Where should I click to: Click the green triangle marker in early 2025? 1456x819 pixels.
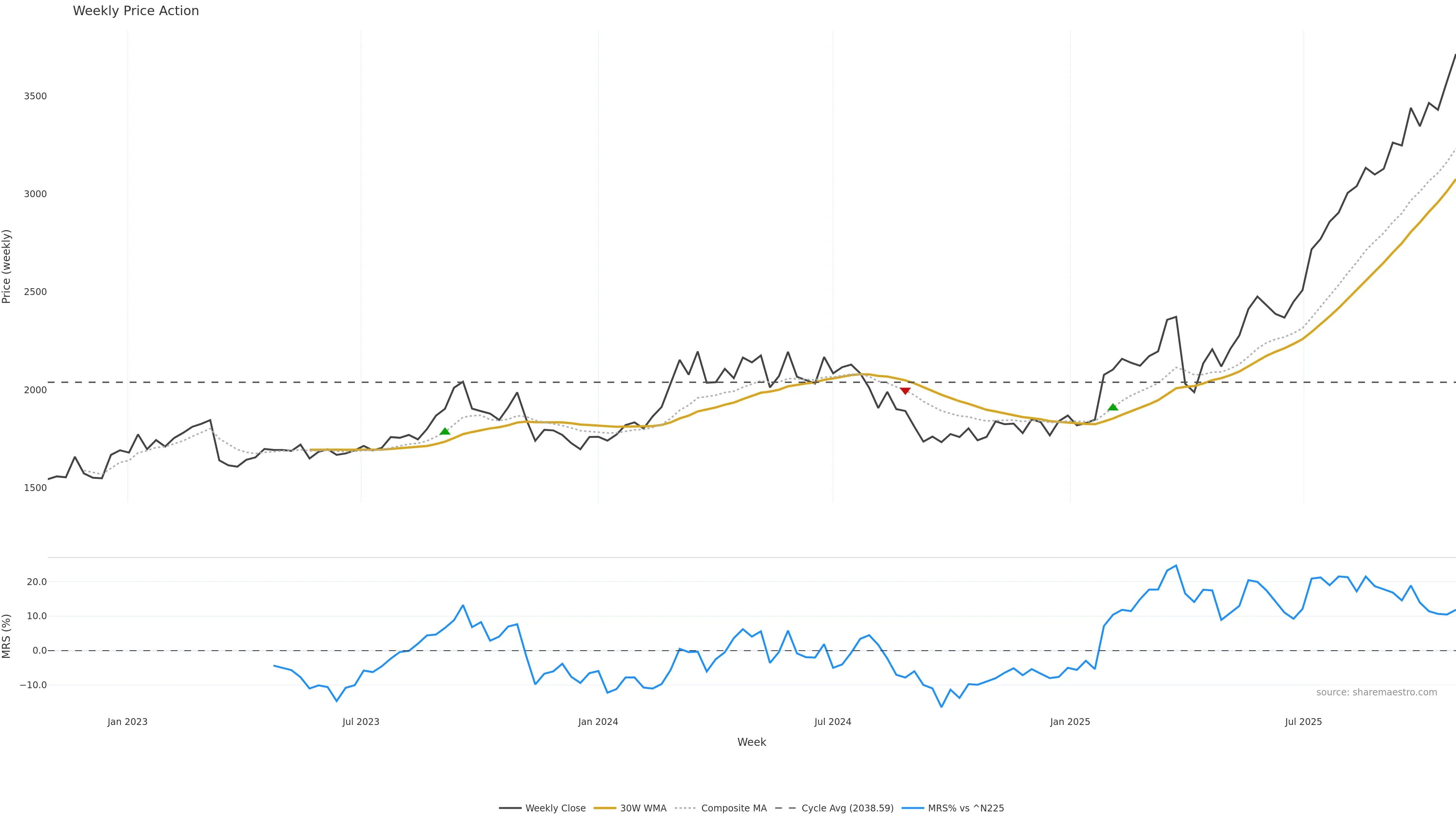1113,407
